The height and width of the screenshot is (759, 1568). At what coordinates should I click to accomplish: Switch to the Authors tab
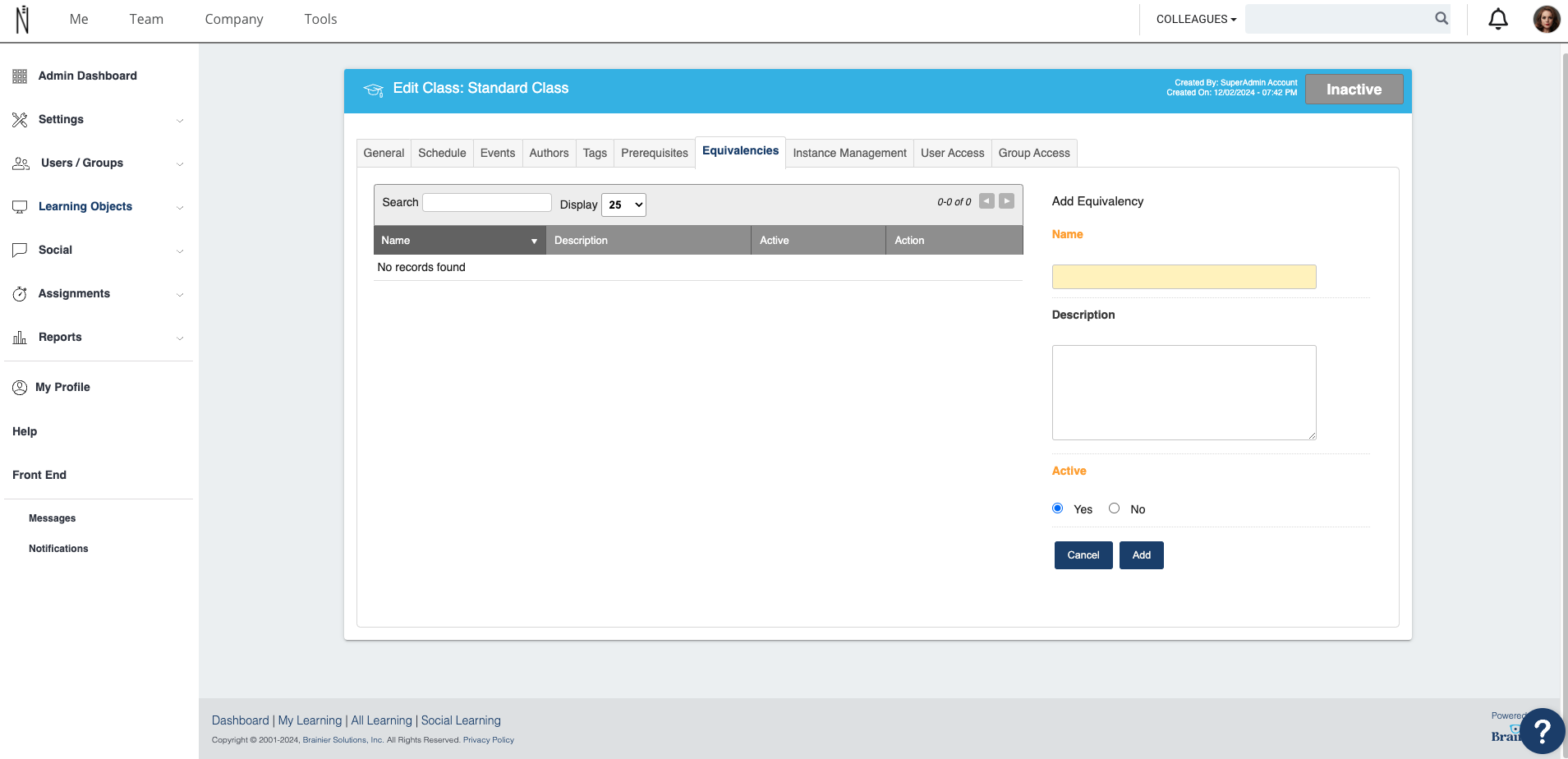[x=549, y=154]
